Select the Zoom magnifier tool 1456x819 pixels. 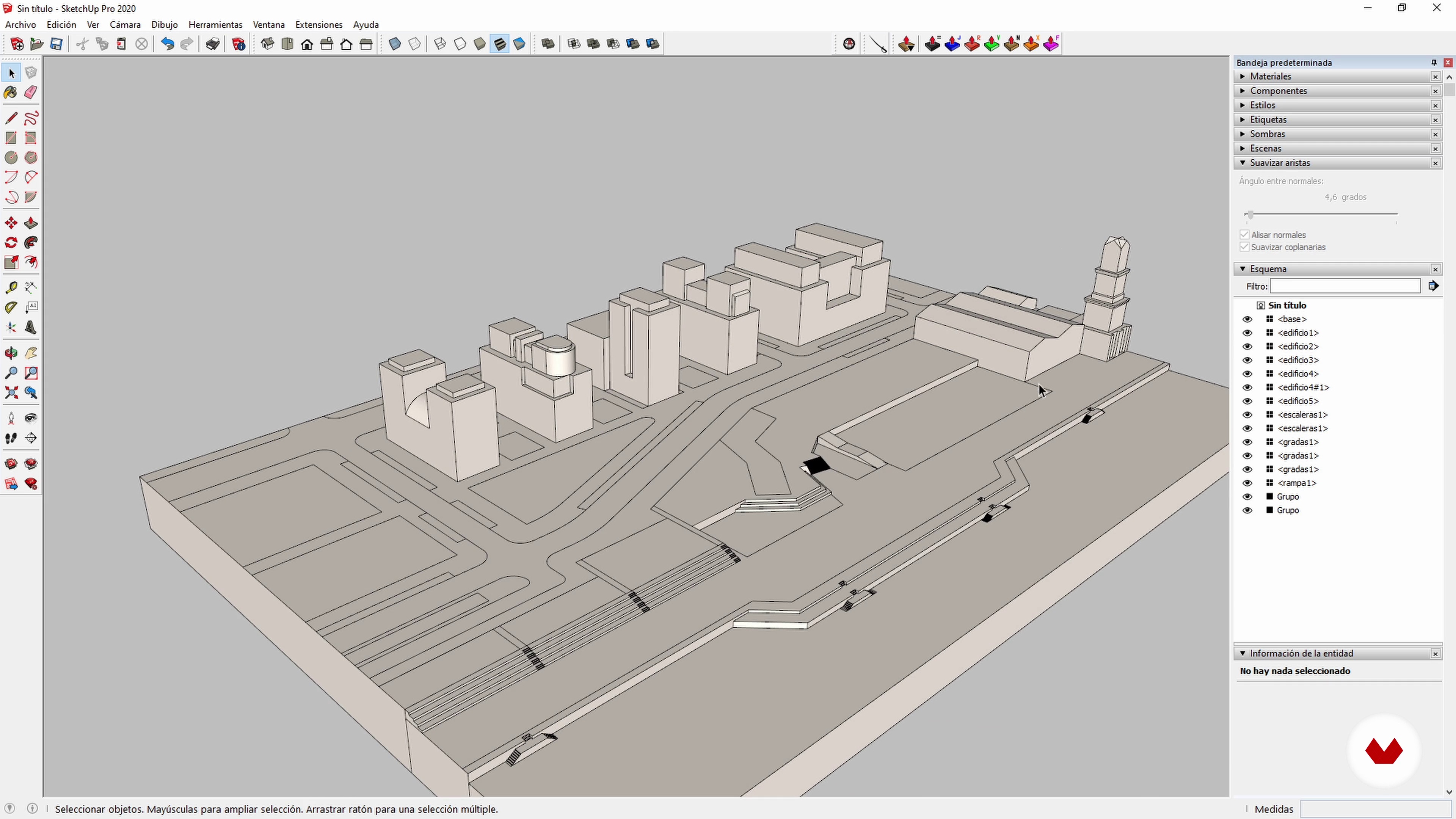tap(11, 373)
